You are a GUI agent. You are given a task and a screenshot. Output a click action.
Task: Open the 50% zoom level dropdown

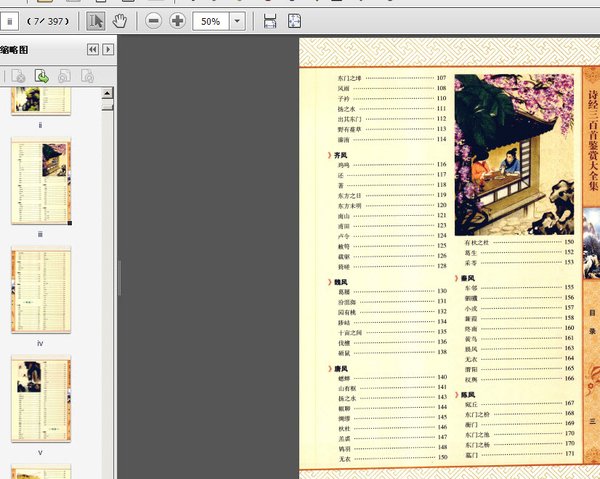tap(237, 21)
